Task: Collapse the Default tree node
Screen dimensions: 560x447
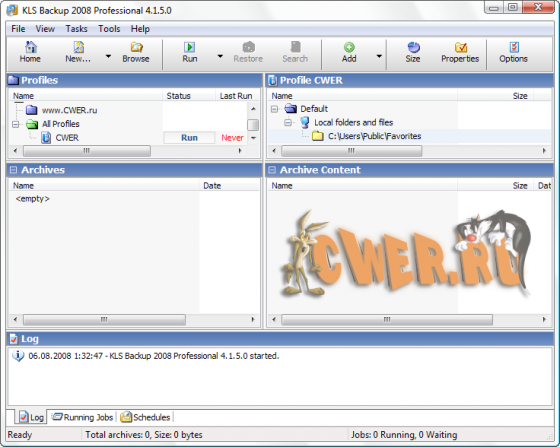Action: [274, 109]
